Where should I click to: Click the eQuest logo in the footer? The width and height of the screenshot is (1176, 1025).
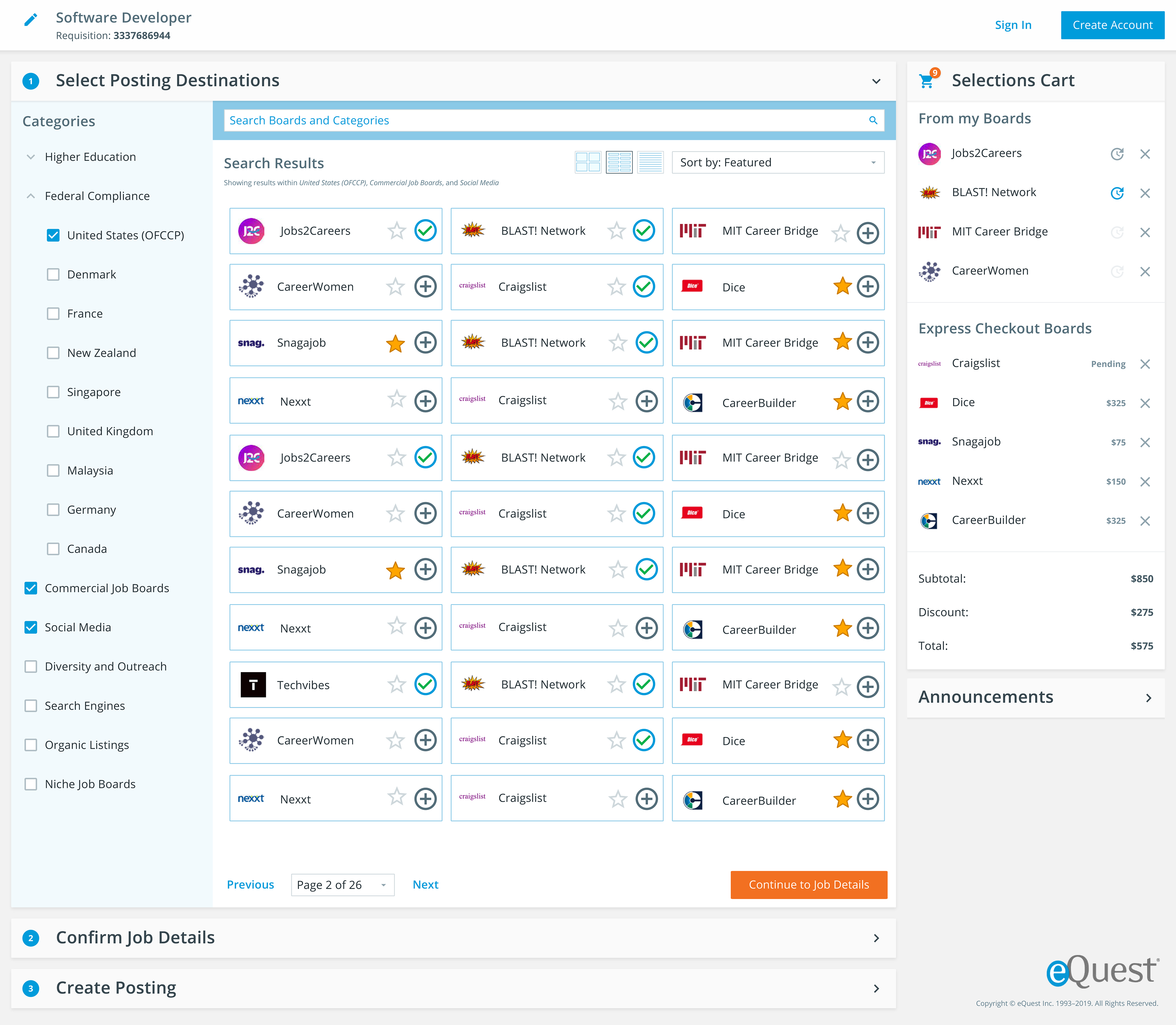coord(1103,971)
